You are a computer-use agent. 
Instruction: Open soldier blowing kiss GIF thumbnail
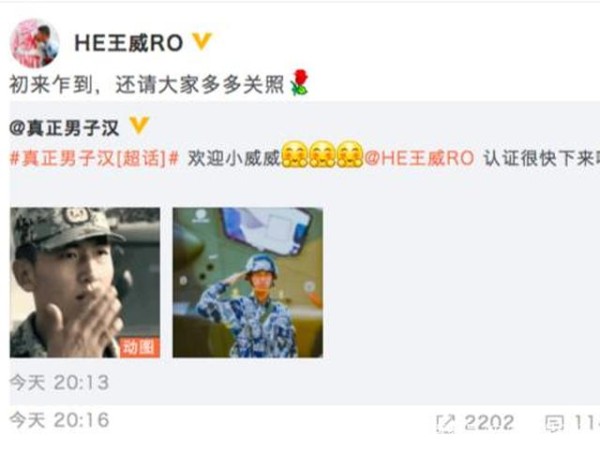point(85,283)
